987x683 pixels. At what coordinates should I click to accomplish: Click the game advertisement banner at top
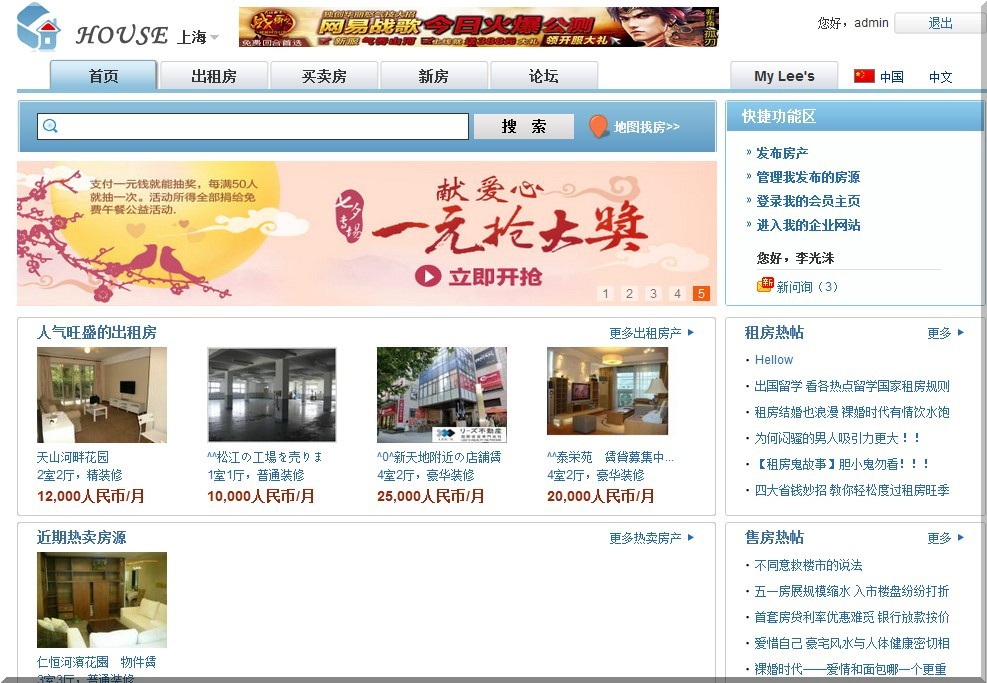point(478,27)
